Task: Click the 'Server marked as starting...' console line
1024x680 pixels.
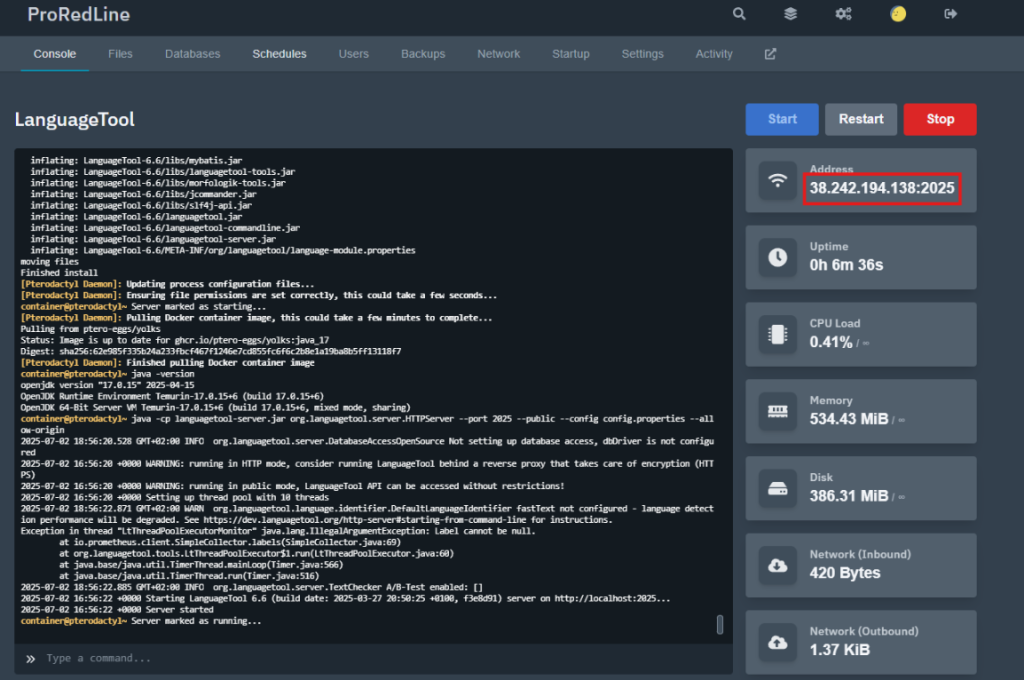Action: click(143, 306)
